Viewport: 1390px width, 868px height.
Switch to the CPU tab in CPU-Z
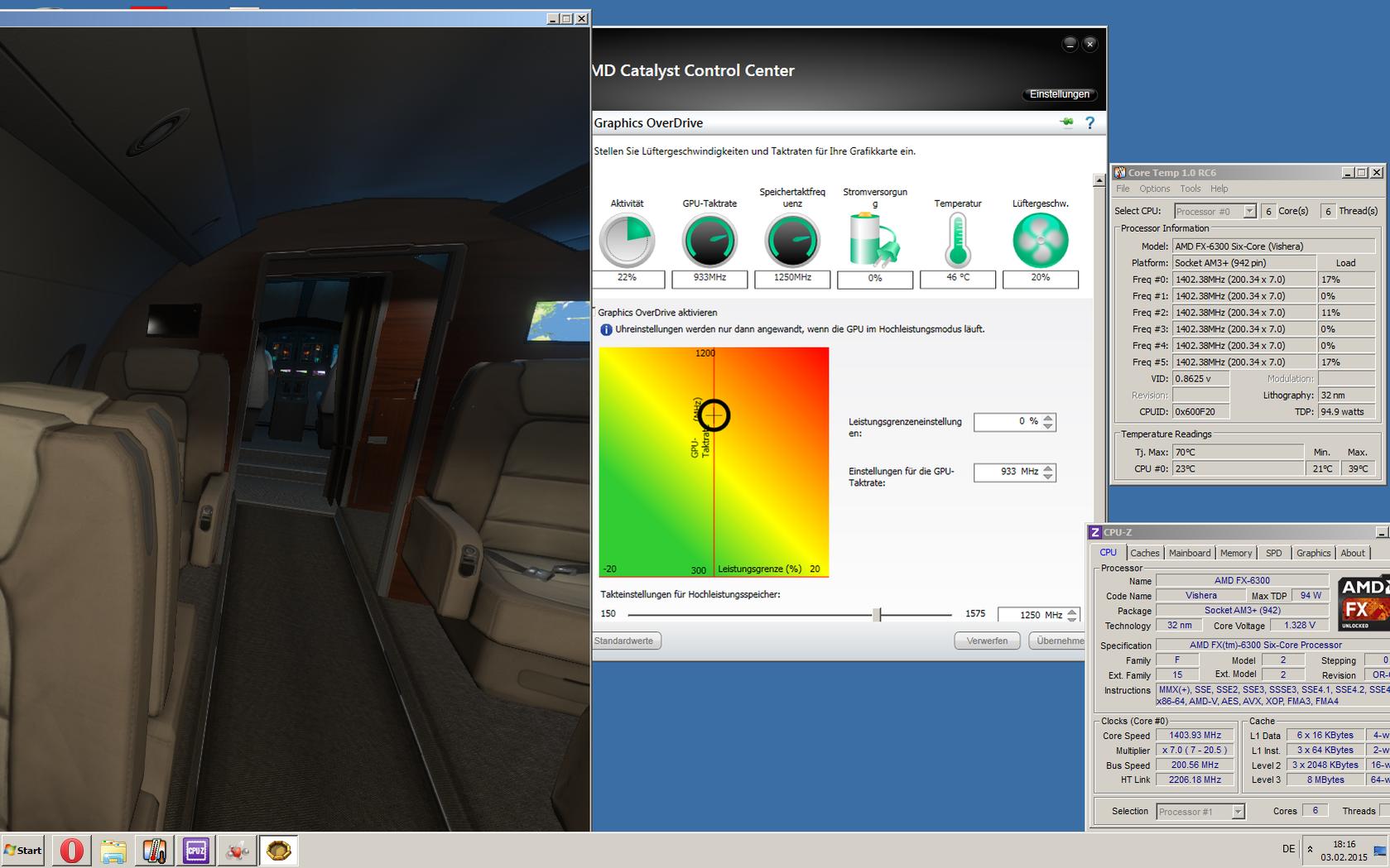pyautogui.click(x=1108, y=553)
